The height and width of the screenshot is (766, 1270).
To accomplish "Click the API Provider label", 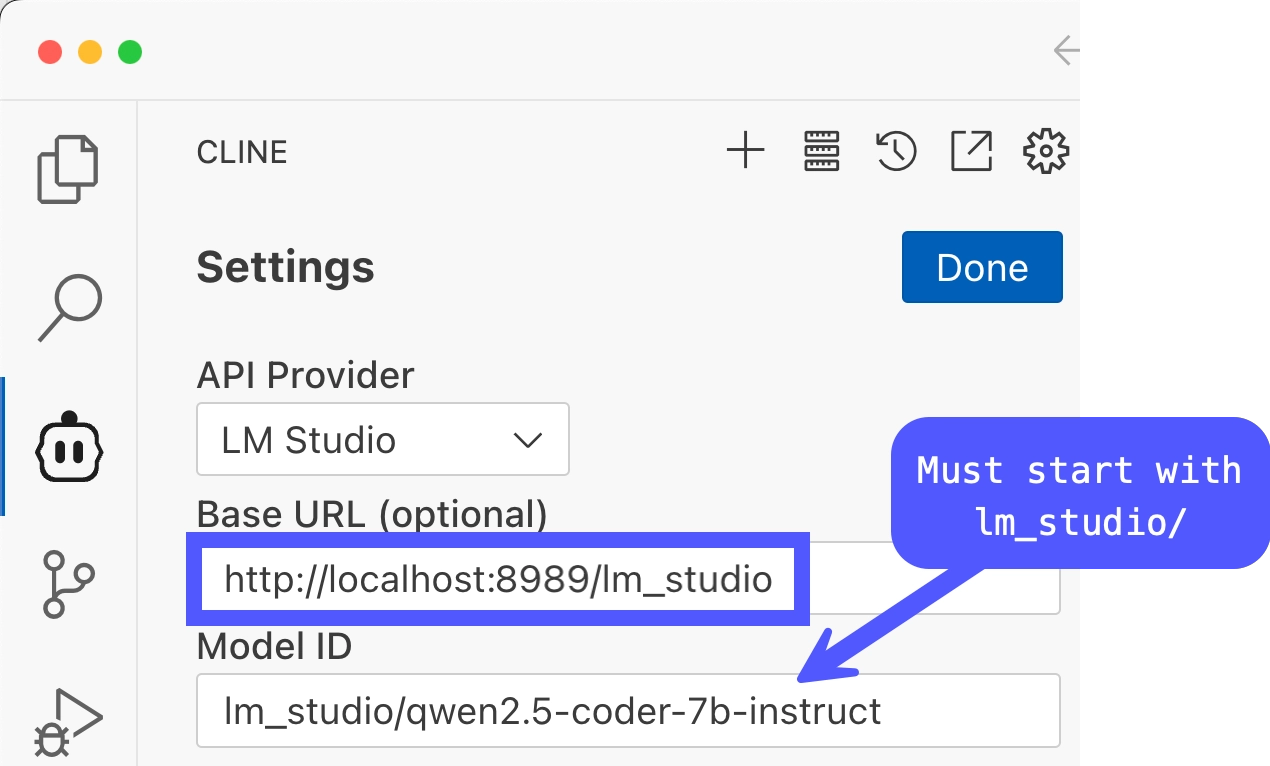I will pyautogui.click(x=305, y=376).
